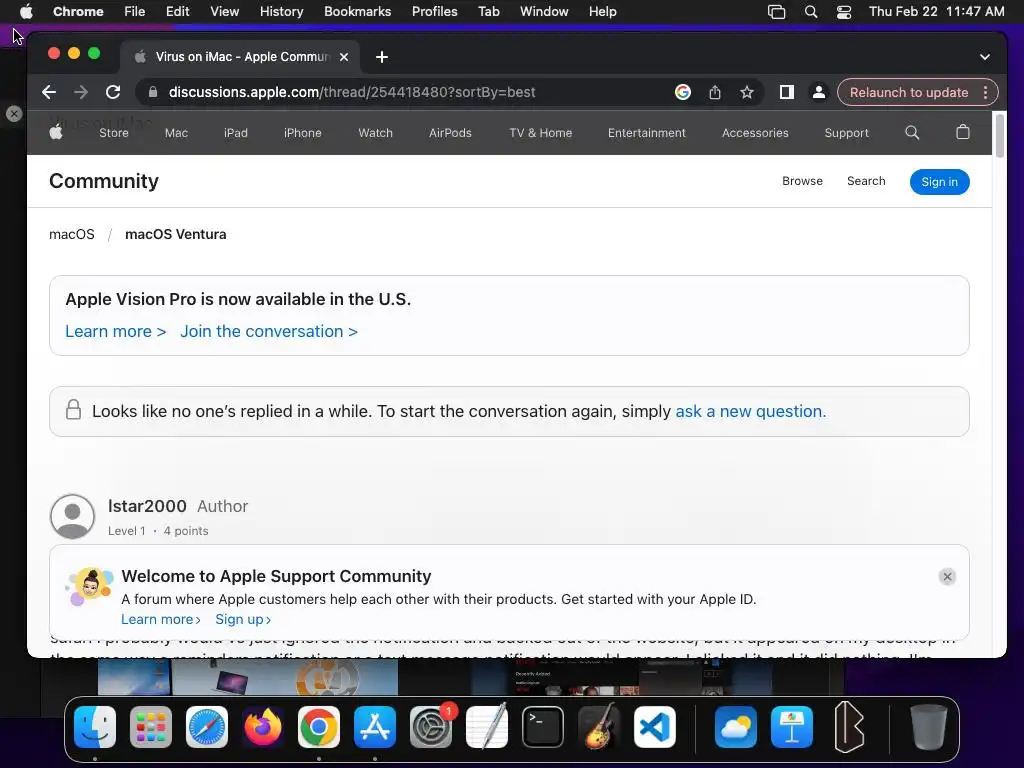The height and width of the screenshot is (768, 1024).
Task: Click the Browse link in Community header
Action: pos(802,181)
